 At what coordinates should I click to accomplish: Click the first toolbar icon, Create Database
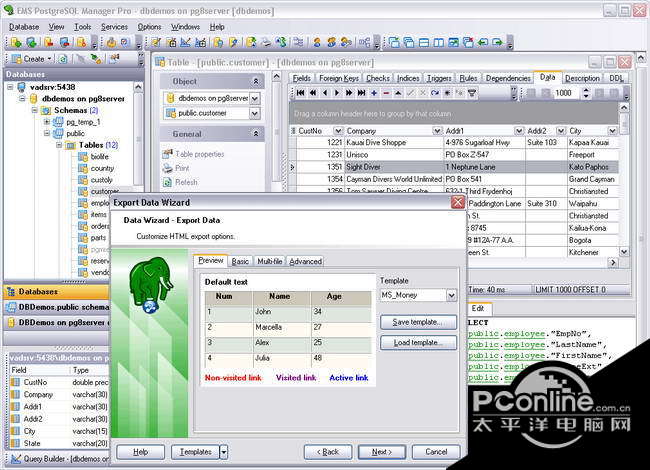pos(16,42)
